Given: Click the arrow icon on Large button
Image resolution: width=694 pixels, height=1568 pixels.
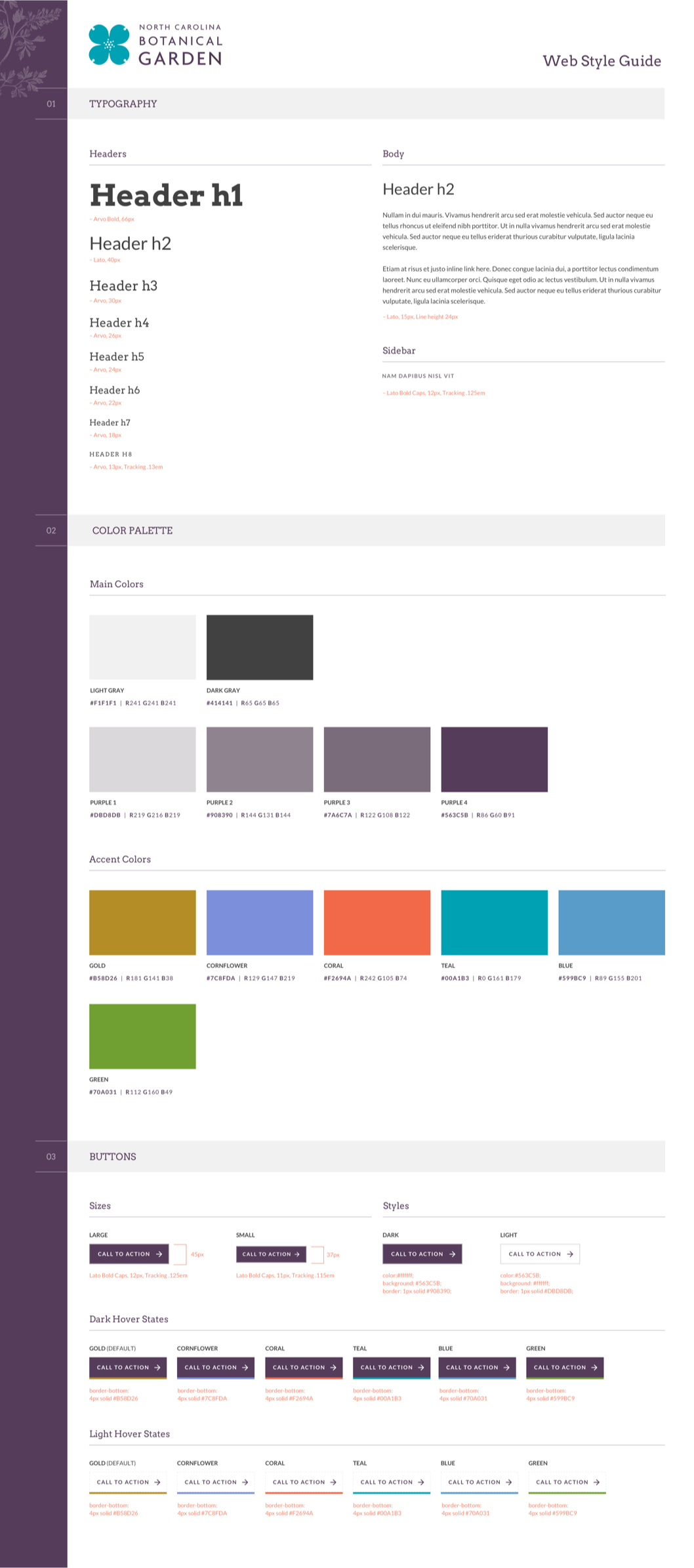Looking at the screenshot, I should (x=159, y=1254).
